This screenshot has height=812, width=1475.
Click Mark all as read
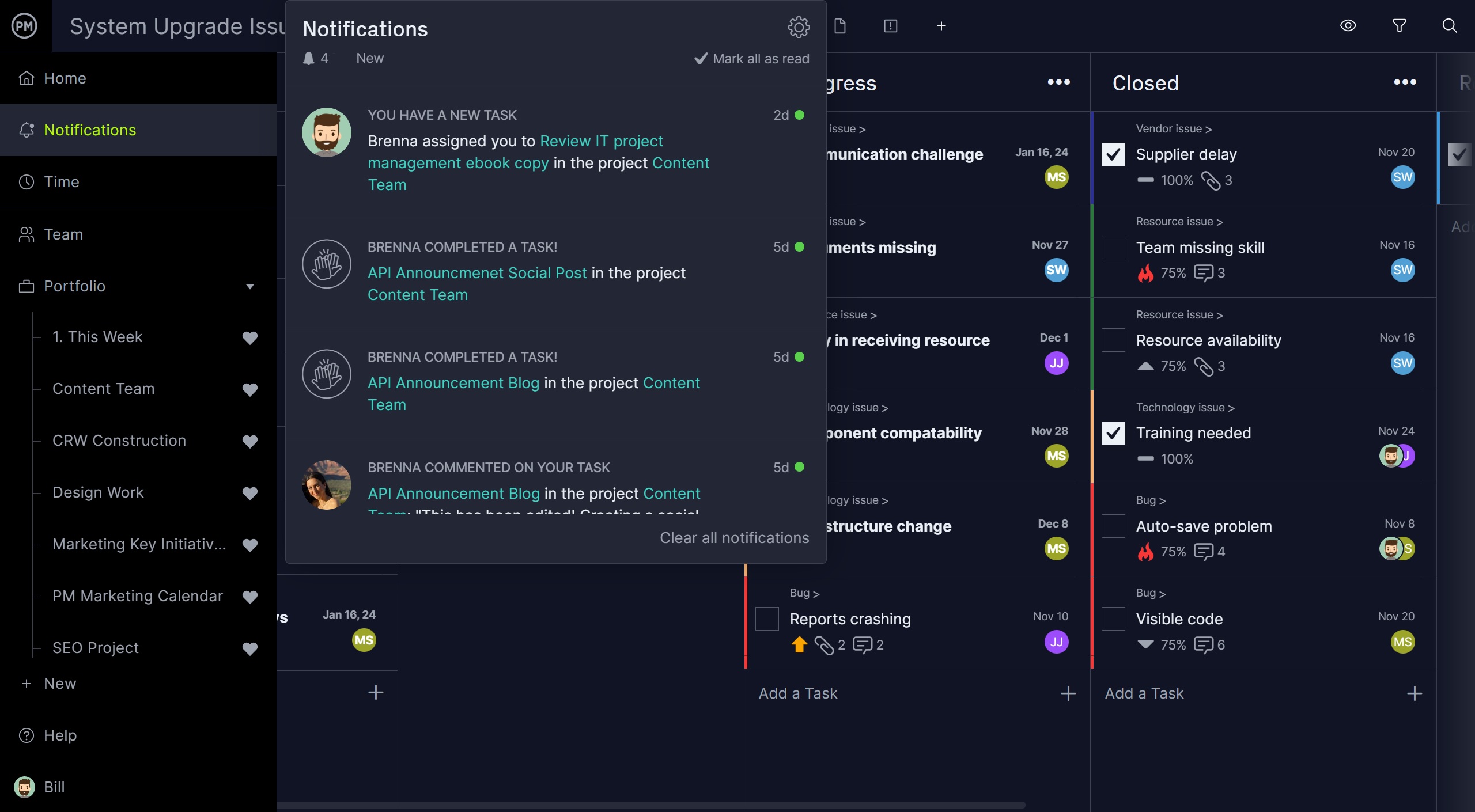(751, 59)
